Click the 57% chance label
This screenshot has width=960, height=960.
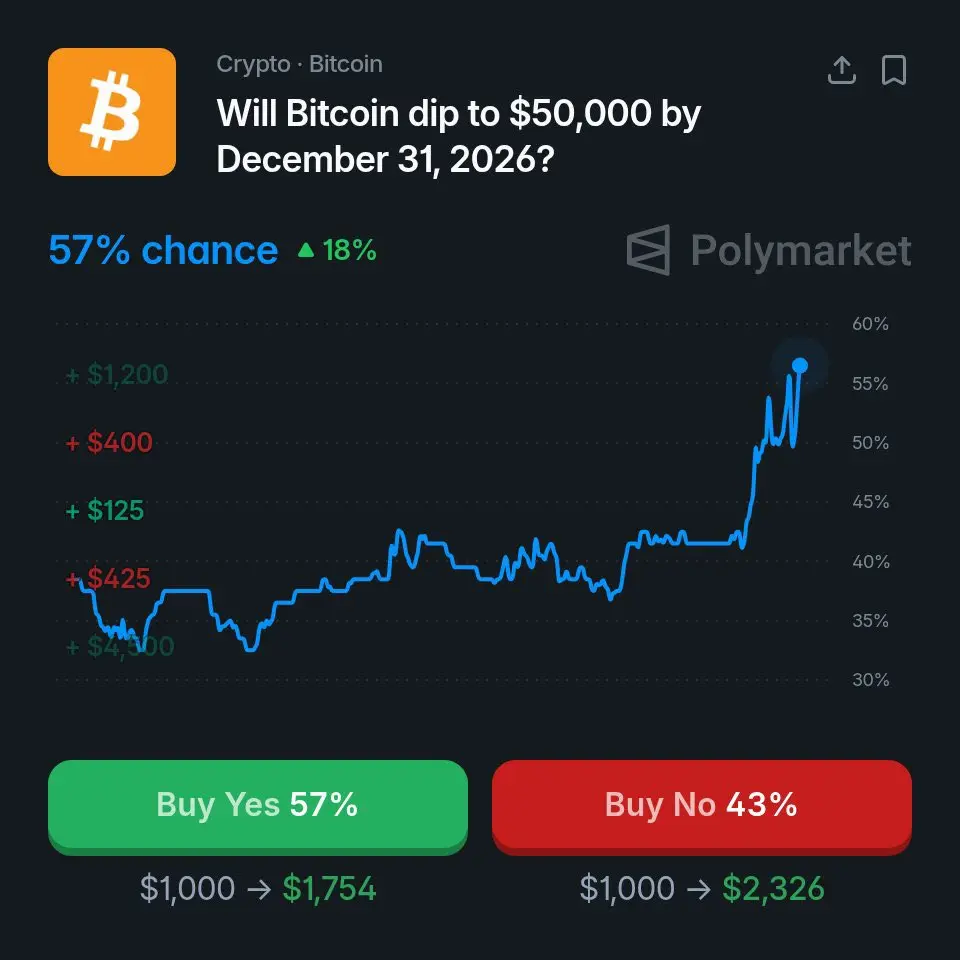[x=163, y=250]
